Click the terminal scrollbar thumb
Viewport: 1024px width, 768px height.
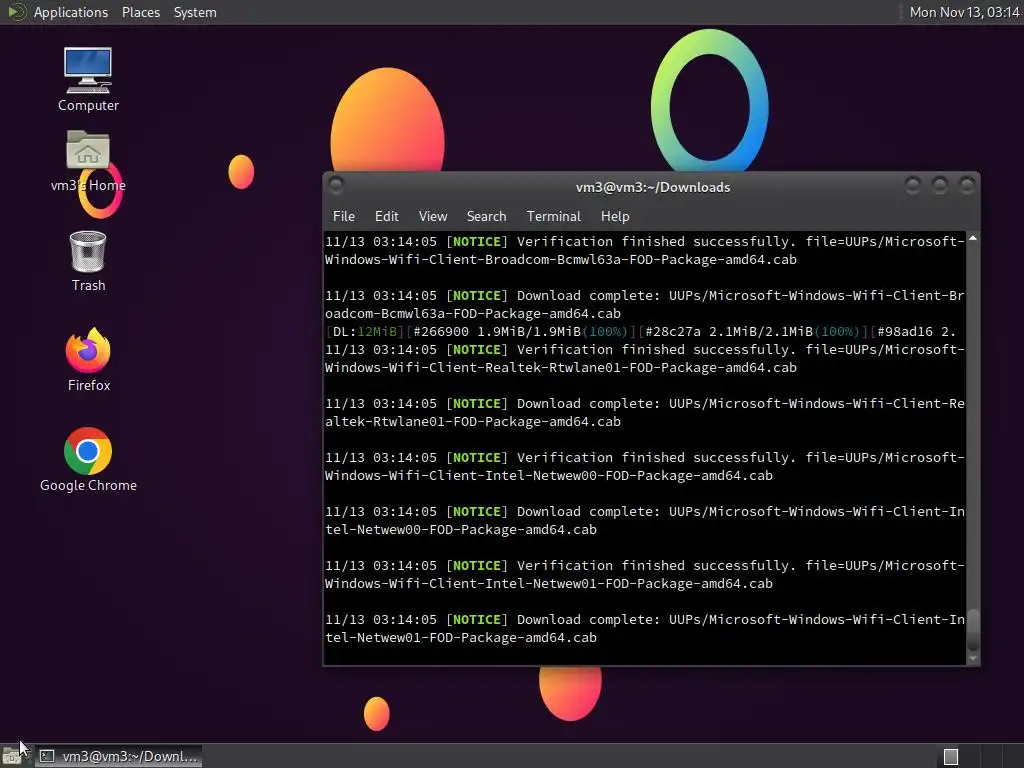coord(973,630)
